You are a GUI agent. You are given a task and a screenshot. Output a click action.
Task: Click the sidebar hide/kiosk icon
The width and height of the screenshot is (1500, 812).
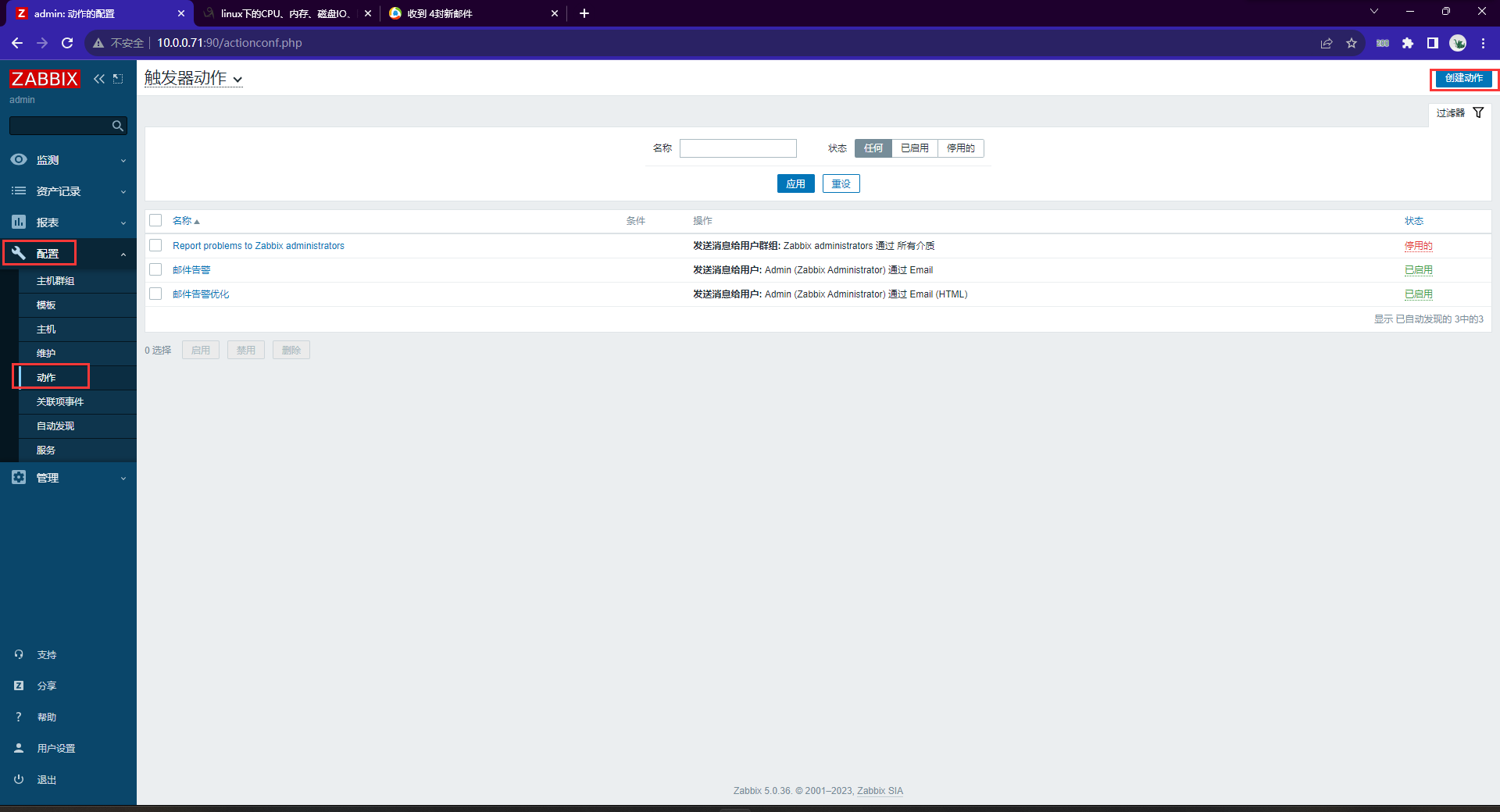coord(118,79)
